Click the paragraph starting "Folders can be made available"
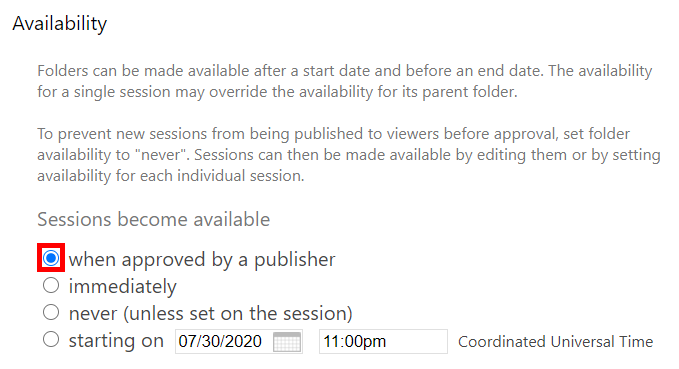Image resolution: width=679 pixels, height=369 pixels. [345, 81]
